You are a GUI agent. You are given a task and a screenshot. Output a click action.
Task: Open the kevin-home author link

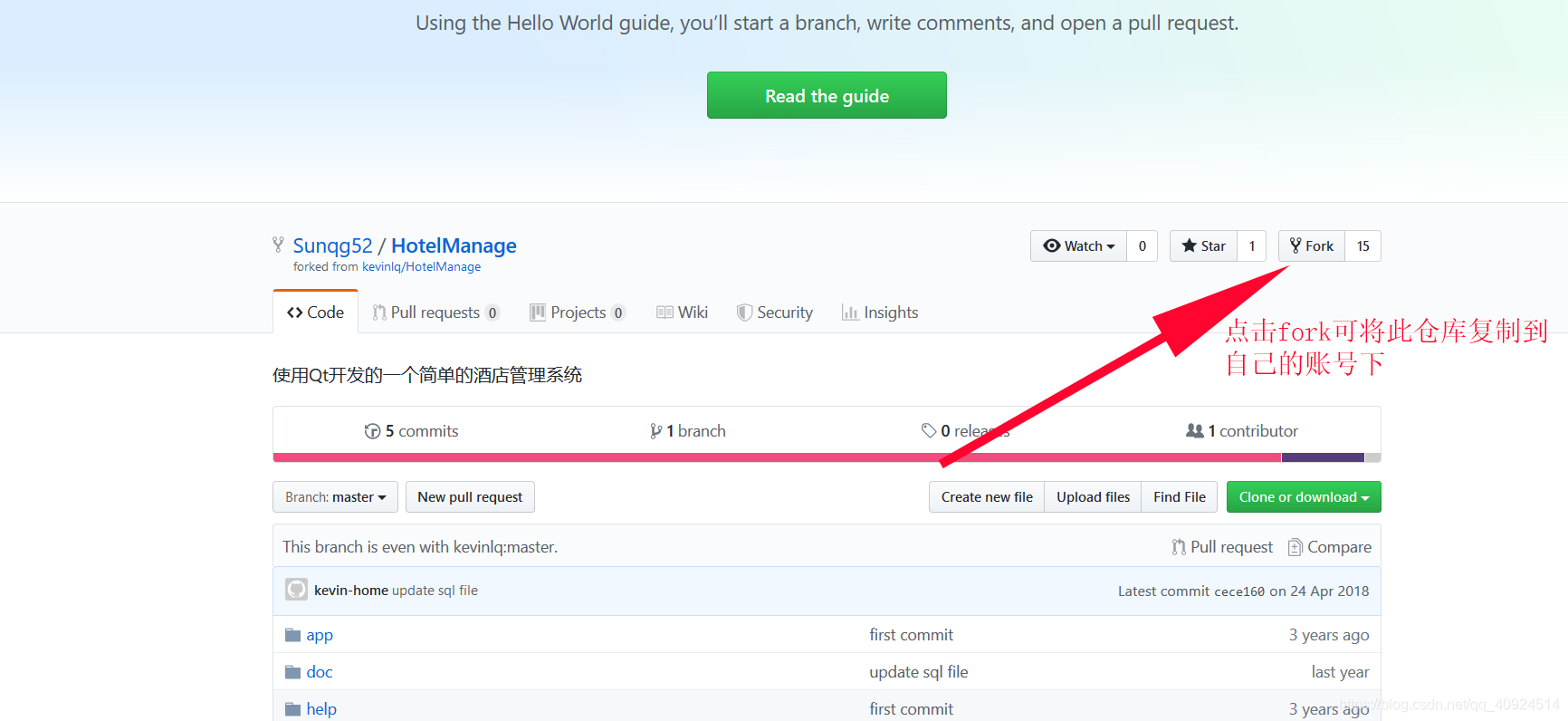coord(351,591)
